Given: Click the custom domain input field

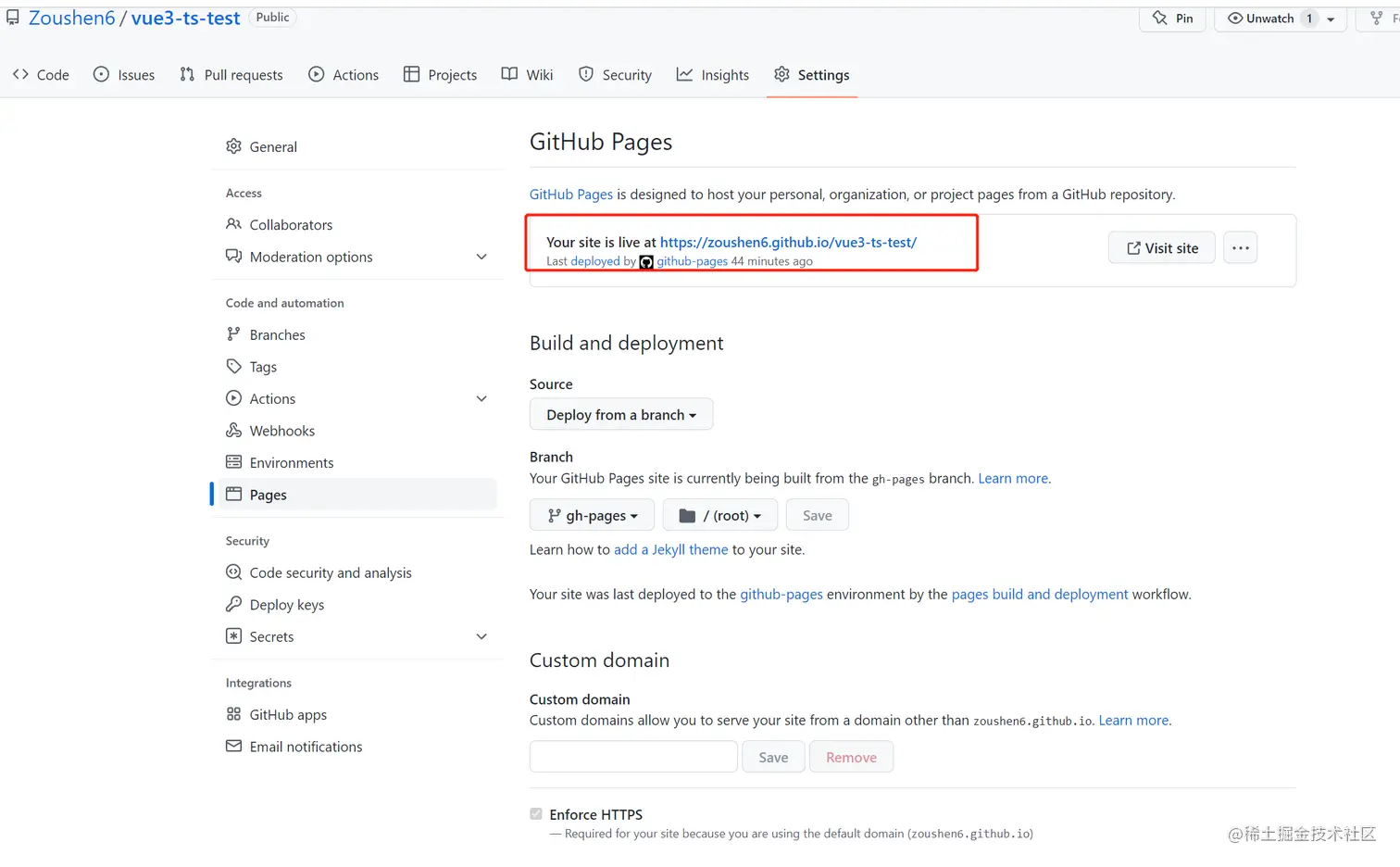Looking at the screenshot, I should [633, 757].
